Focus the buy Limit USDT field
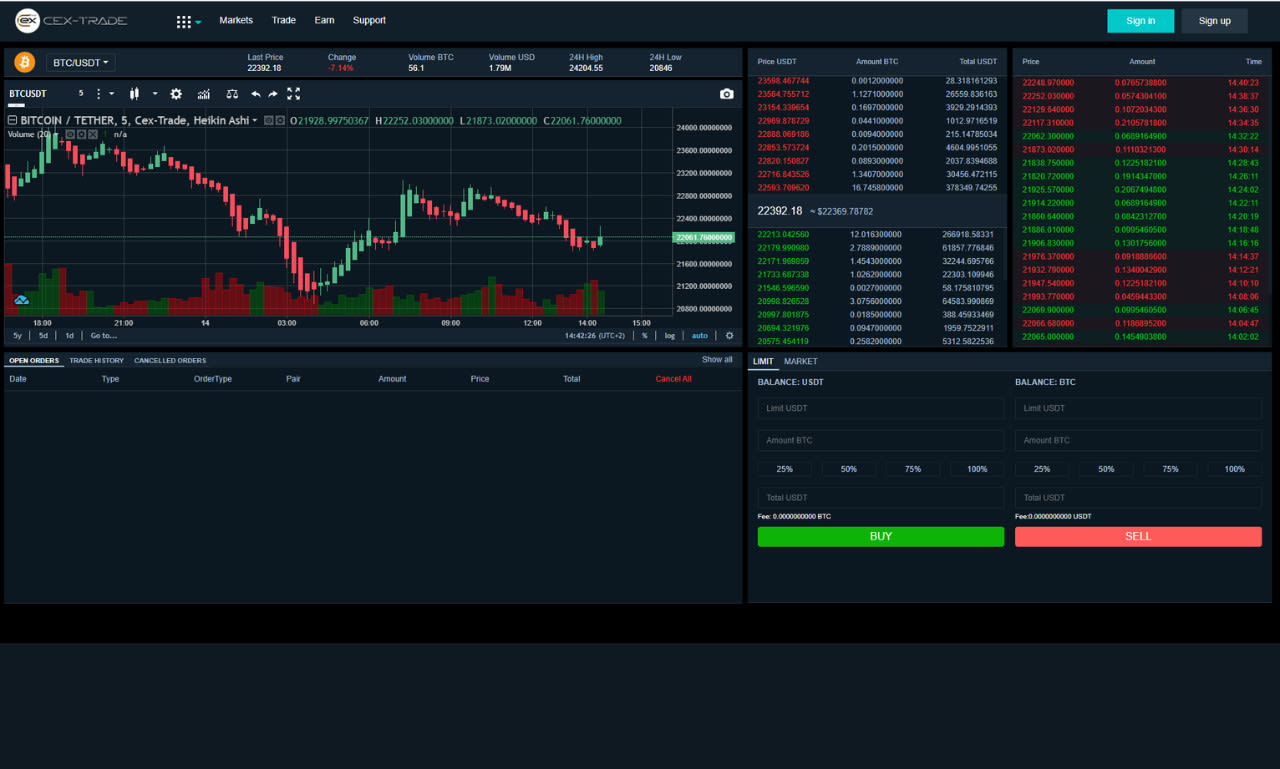This screenshot has height=769, width=1280. tap(881, 408)
